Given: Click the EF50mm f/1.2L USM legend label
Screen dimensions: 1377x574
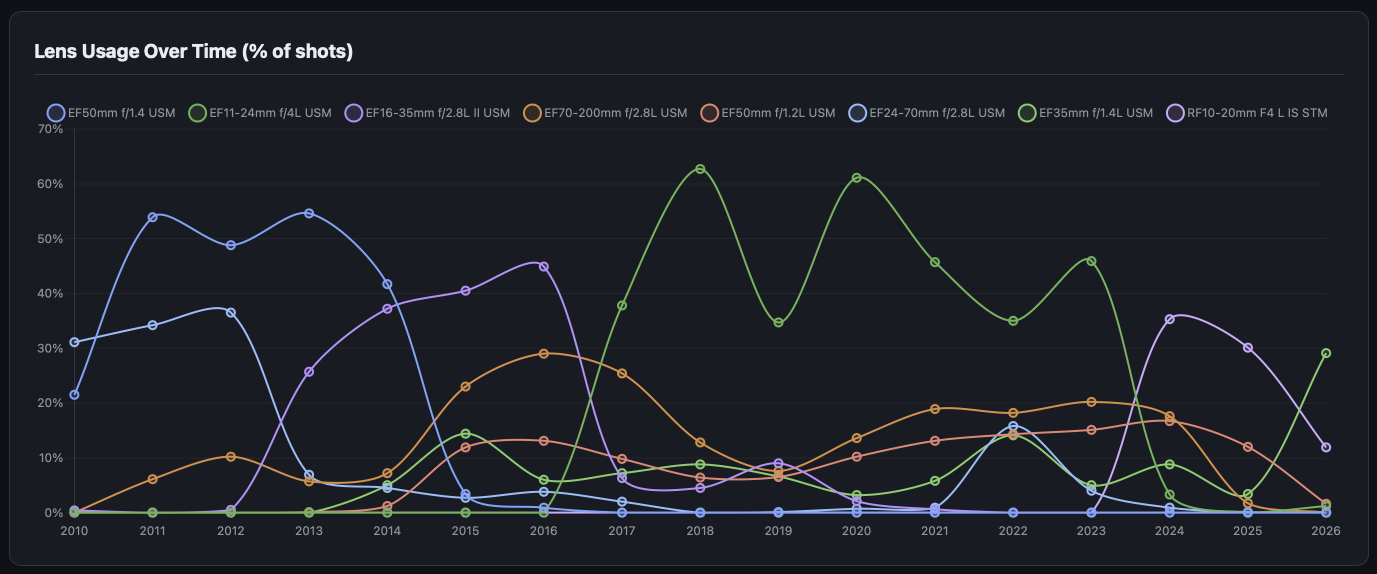Looking at the screenshot, I should coord(778,113).
